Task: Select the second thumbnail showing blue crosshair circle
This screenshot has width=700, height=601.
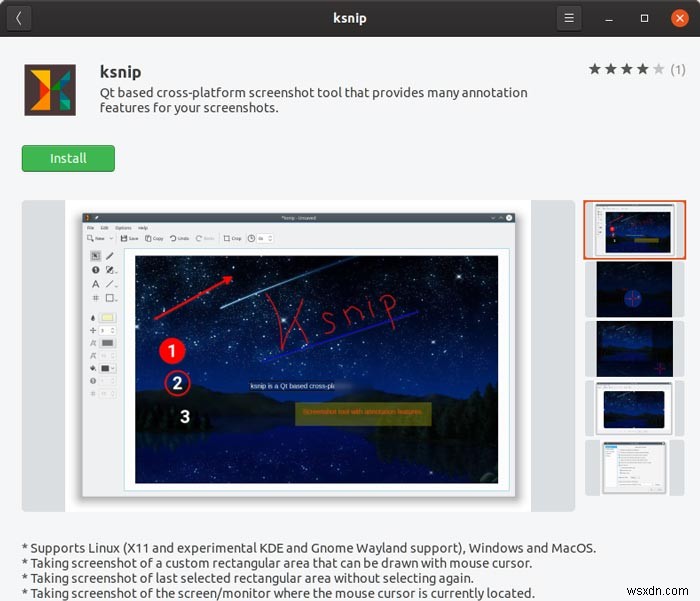Action: point(634,289)
